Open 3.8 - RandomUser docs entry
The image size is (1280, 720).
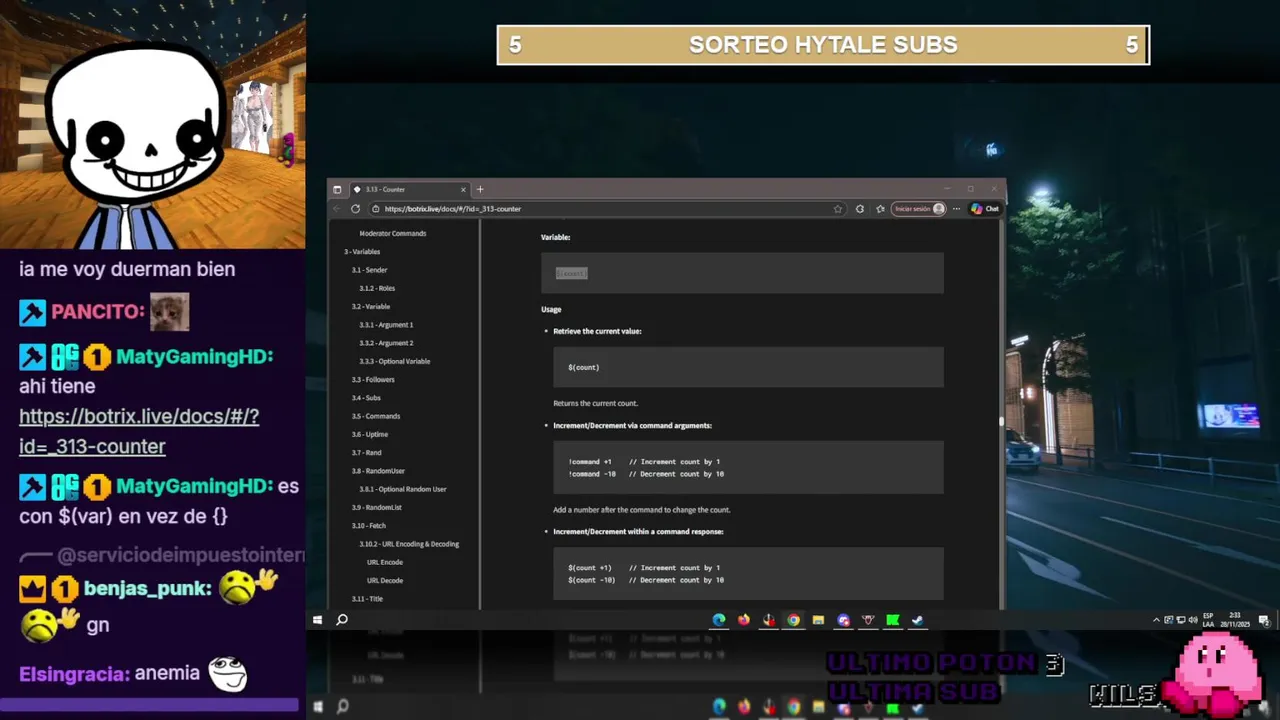pyautogui.click(x=378, y=471)
